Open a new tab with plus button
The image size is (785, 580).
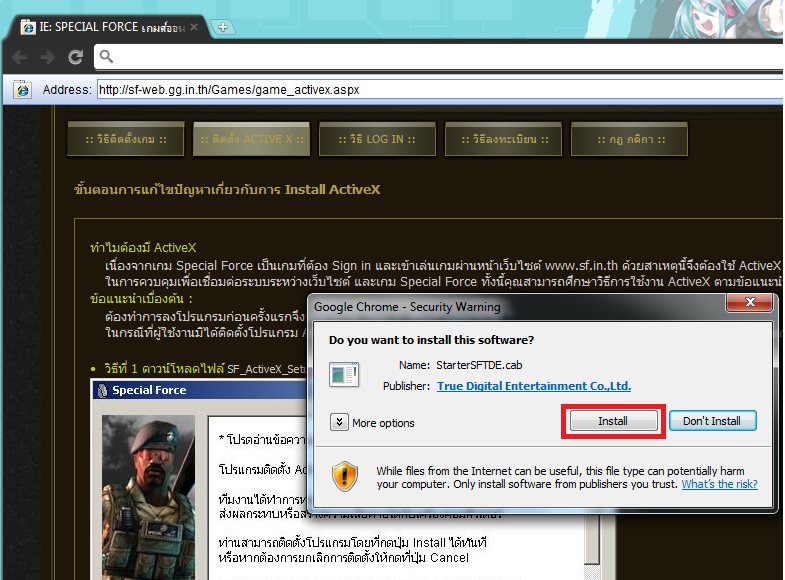click(223, 27)
